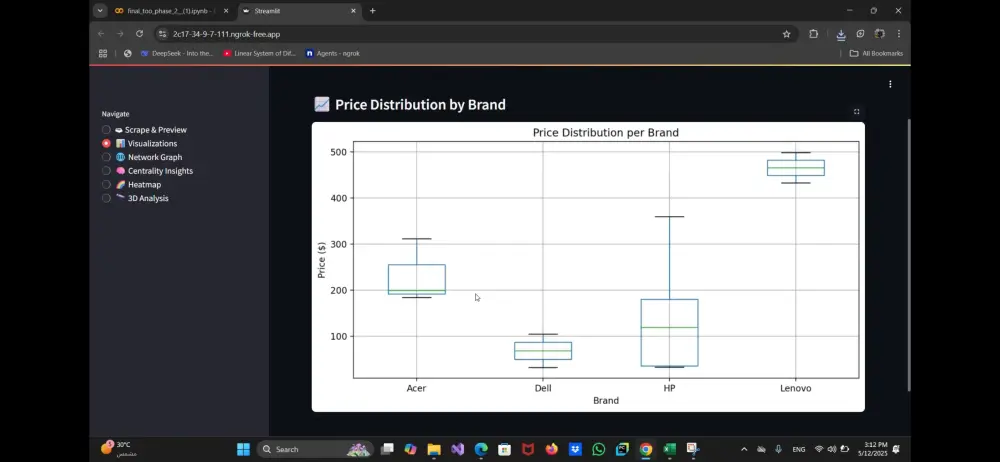
Task: Open the apps grid in bookmarks bar
Action: (103, 54)
